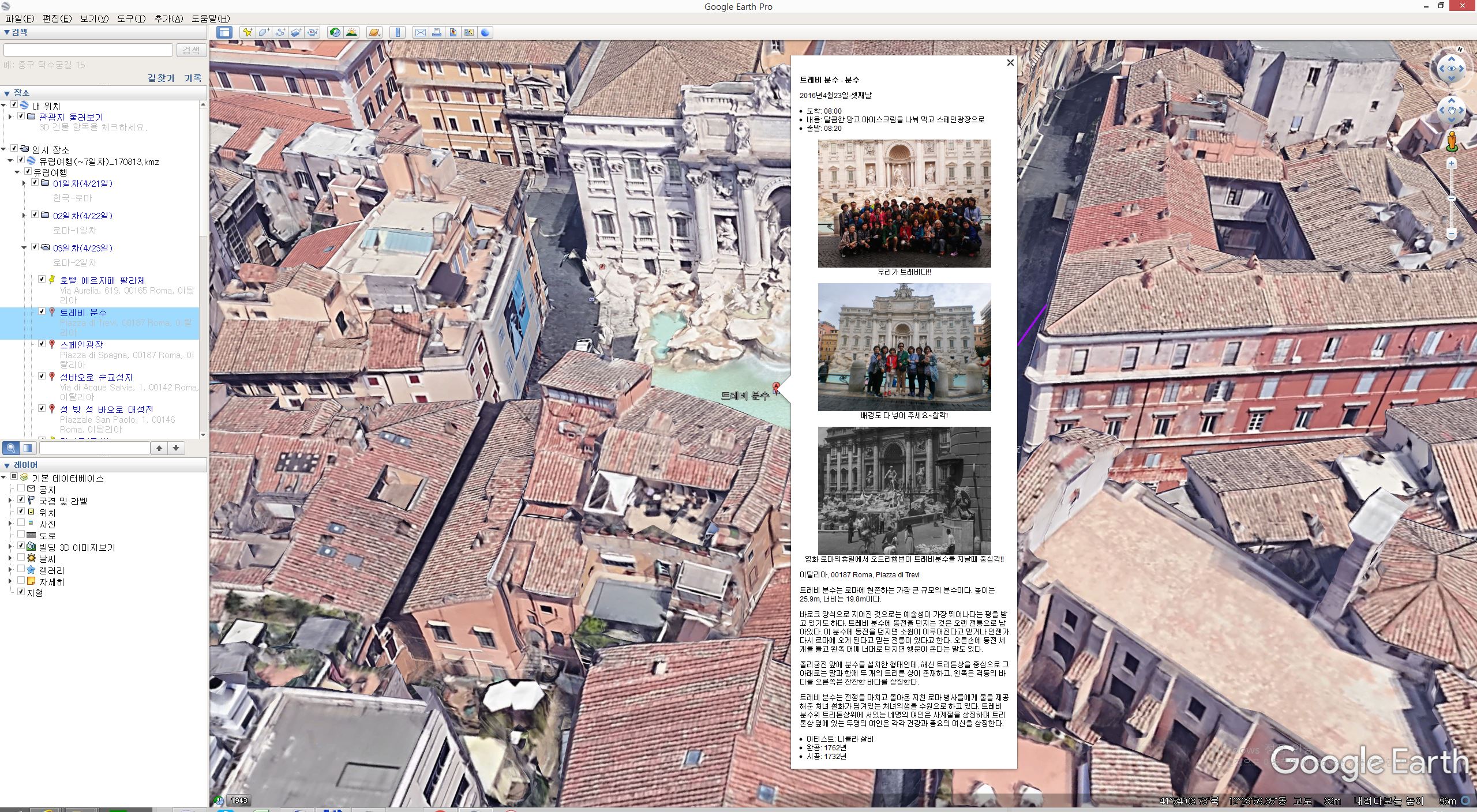Click the zoom slider handle
Image resolution: width=1477 pixels, height=812 pixels.
[x=1452, y=198]
